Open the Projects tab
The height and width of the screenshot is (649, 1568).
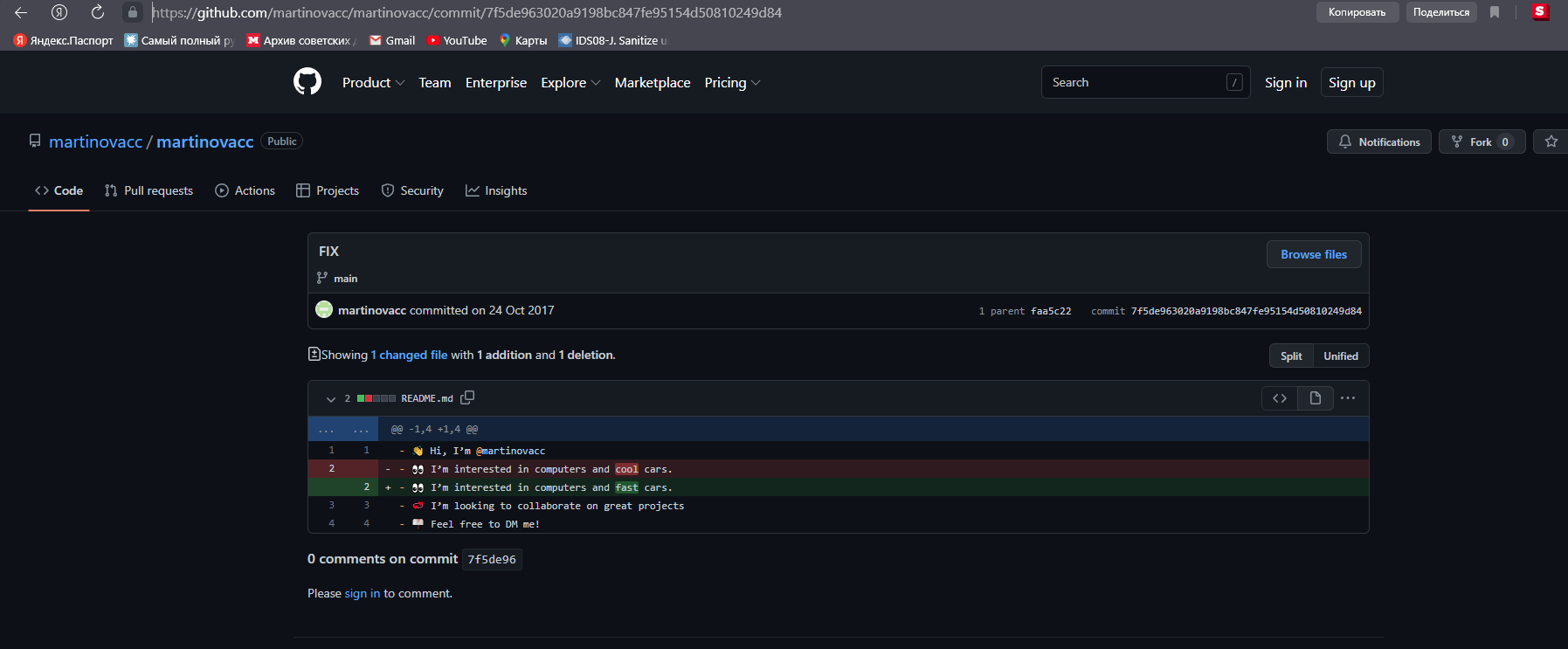pyautogui.click(x=328, y=190)
